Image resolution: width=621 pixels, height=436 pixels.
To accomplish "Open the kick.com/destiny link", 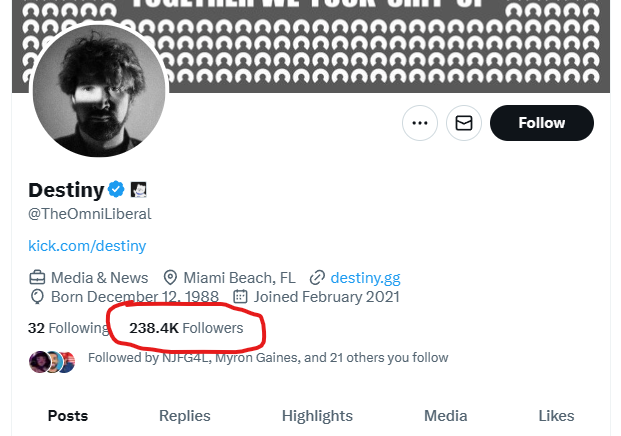I will [x=87, y=246].
